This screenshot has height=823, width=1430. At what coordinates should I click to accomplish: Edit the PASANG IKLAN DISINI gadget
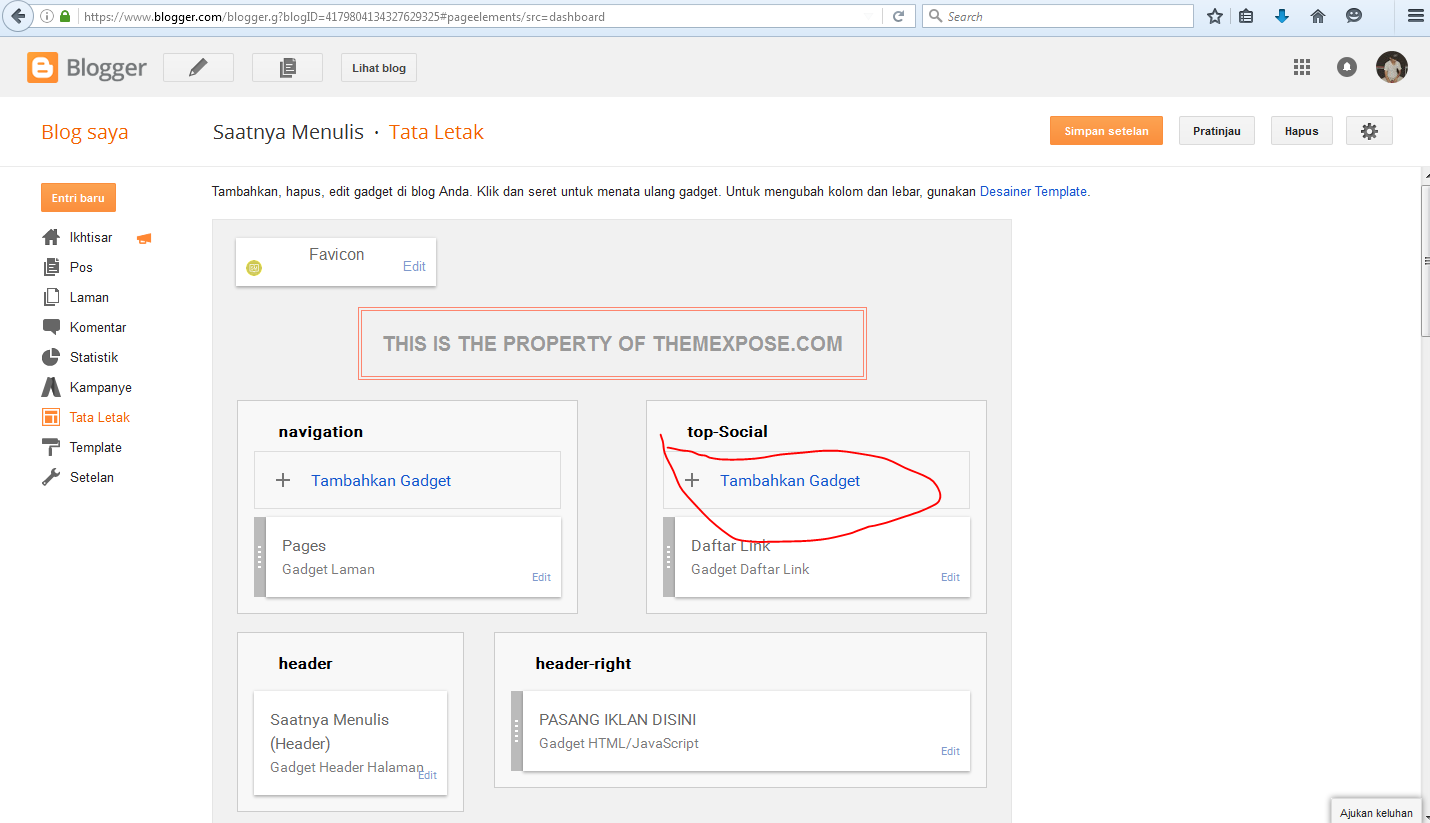pos(950,751)
